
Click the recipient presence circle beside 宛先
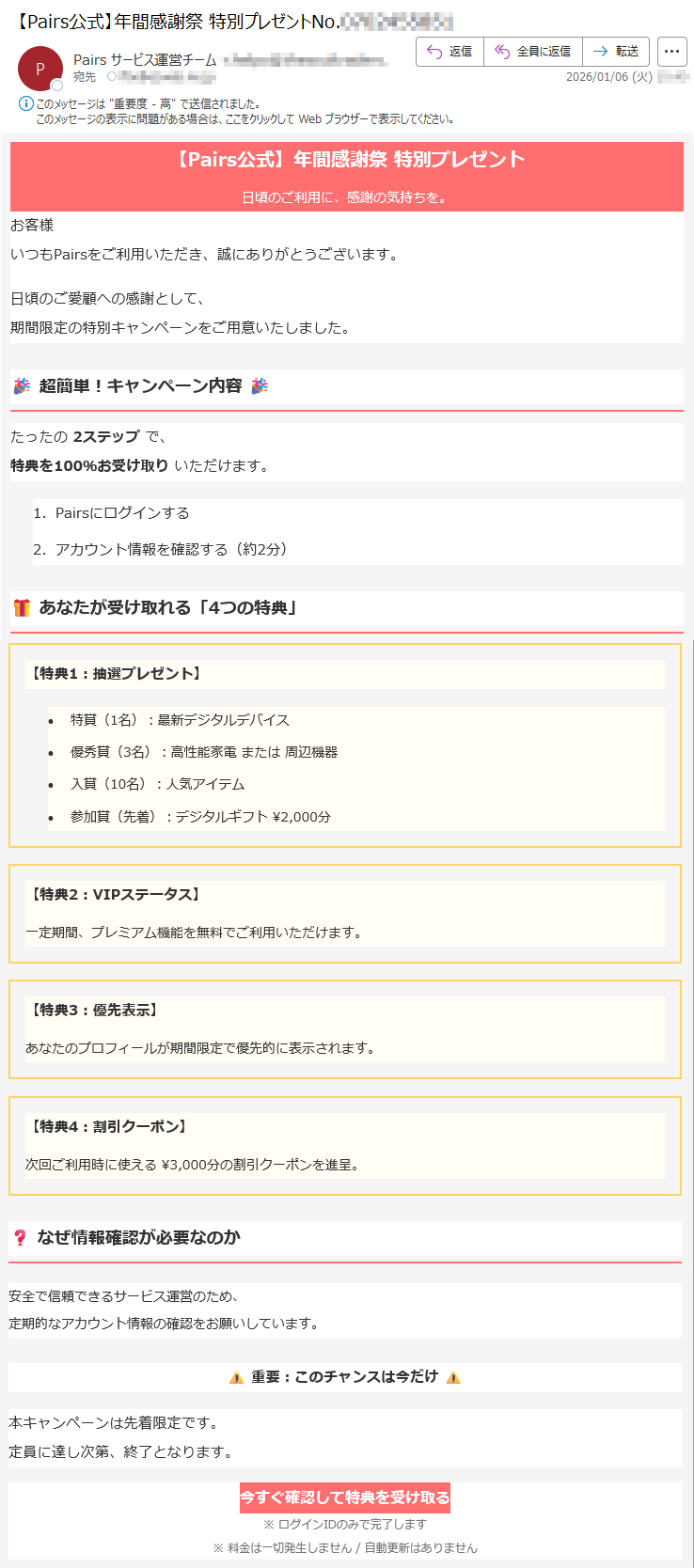[112, 77]
